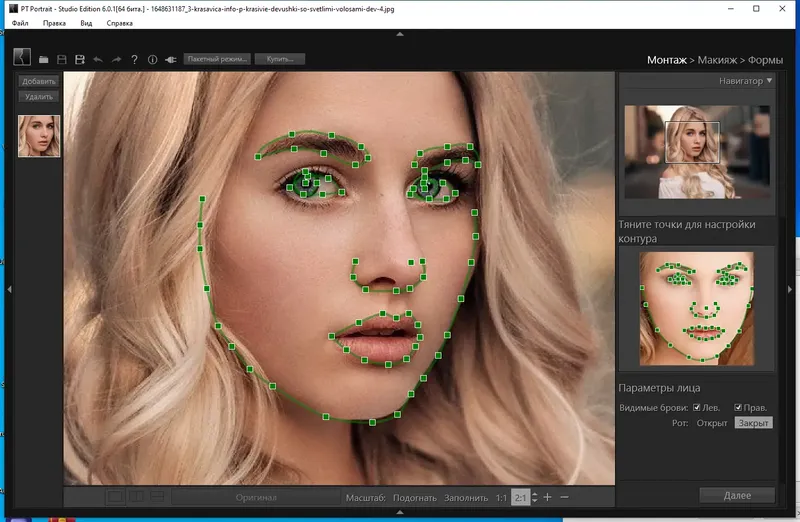Show program info with the circled i icon
800x522 pixels.
[x=152, y=60]
